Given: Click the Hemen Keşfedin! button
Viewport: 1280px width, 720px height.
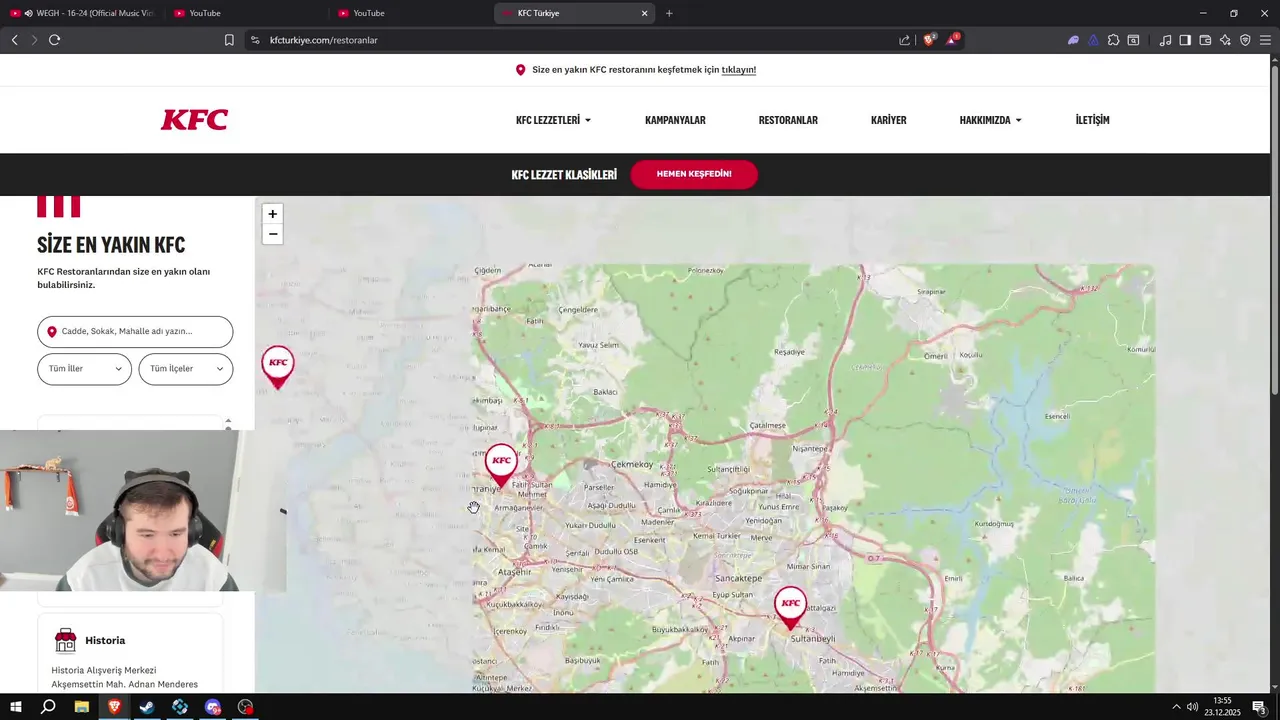Looking at the screenshot, I should (694, 174).
